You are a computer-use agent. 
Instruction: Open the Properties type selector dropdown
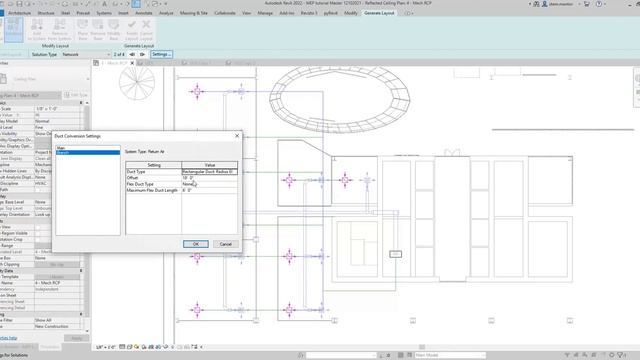point(88,79)
